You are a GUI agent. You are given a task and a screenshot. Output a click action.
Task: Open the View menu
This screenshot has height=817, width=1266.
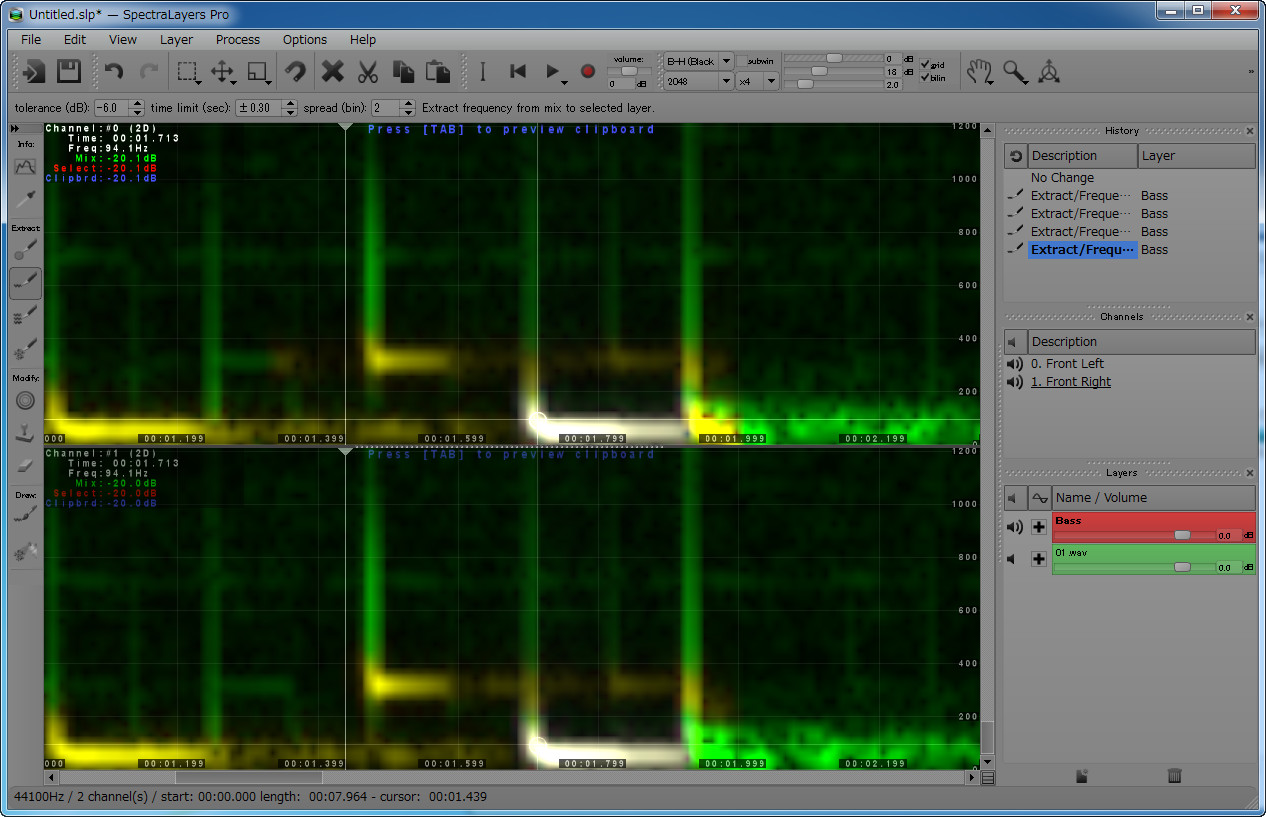[123, 40]
